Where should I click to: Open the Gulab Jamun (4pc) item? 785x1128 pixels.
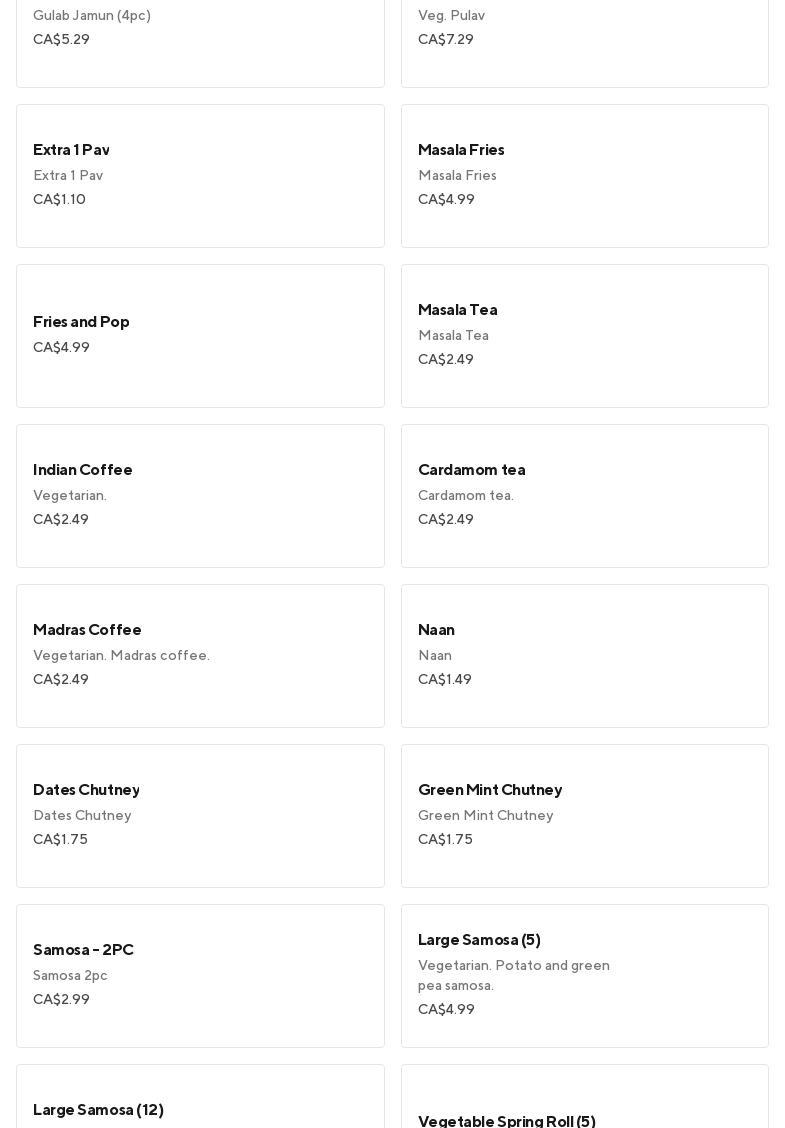[200, 40]
